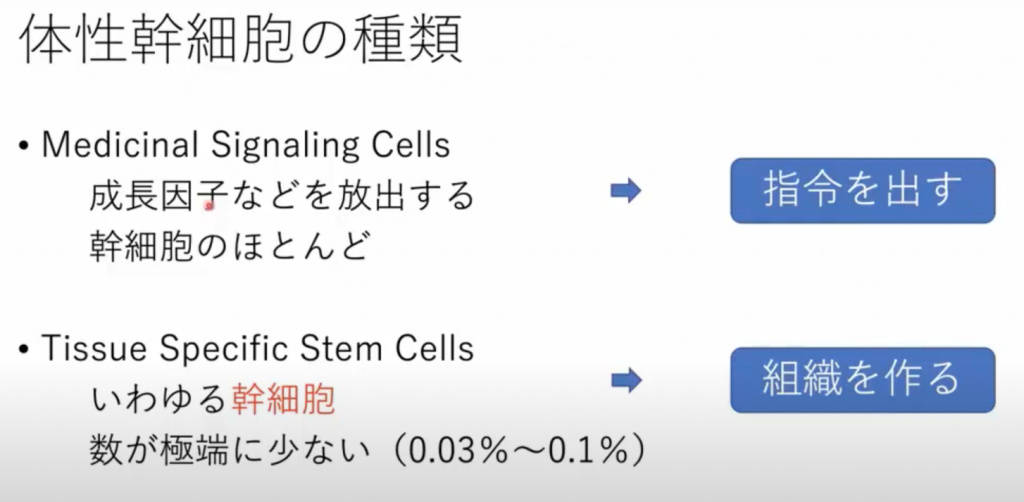The image size is (1024, 502).
Task: Click the word Medicinal in the first bullet
Action: [x=122, y=146]
